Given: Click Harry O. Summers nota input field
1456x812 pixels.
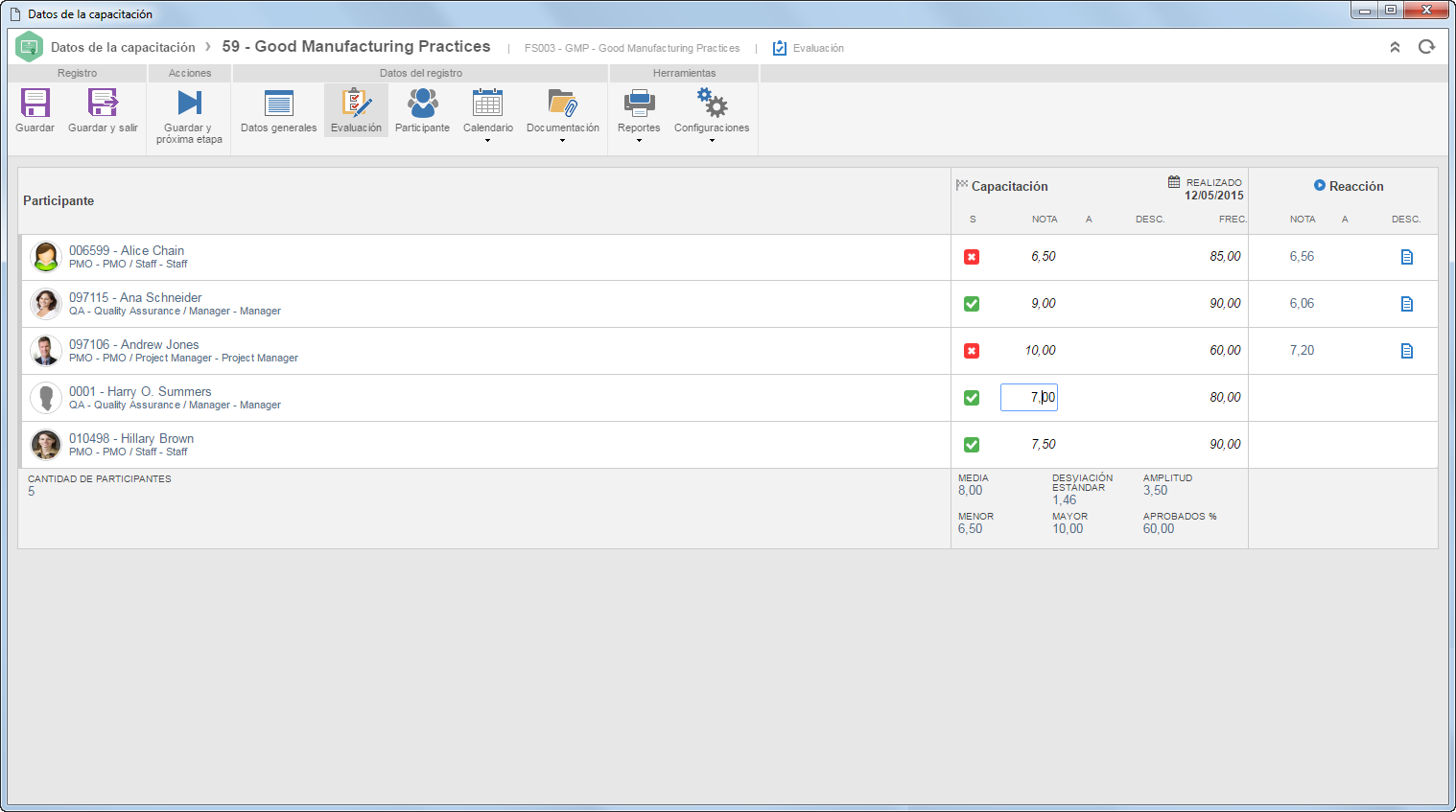Looking at the screenshot, I should click(x=1029, y=398).
